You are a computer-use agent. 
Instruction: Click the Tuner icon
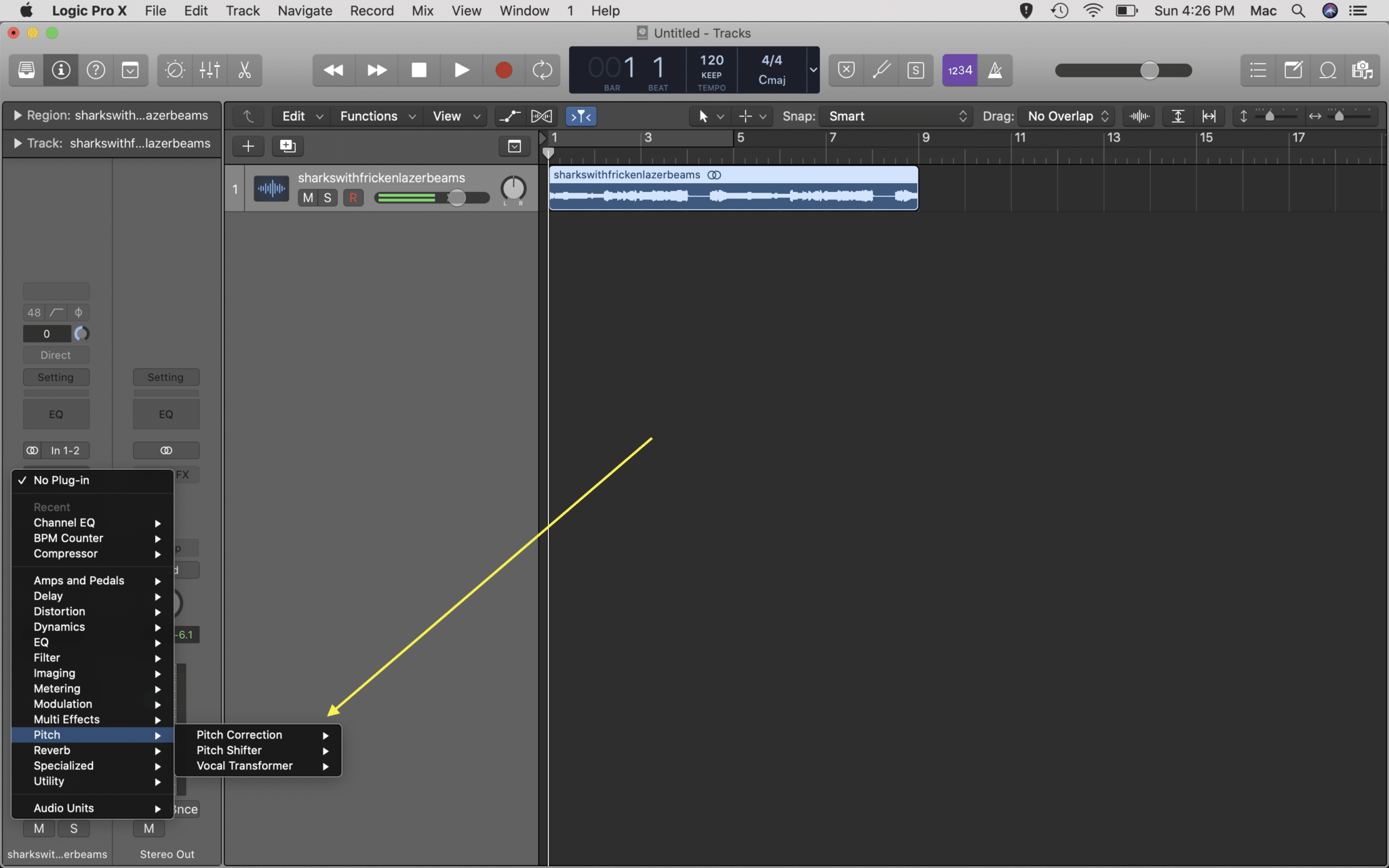pos(881,70)
